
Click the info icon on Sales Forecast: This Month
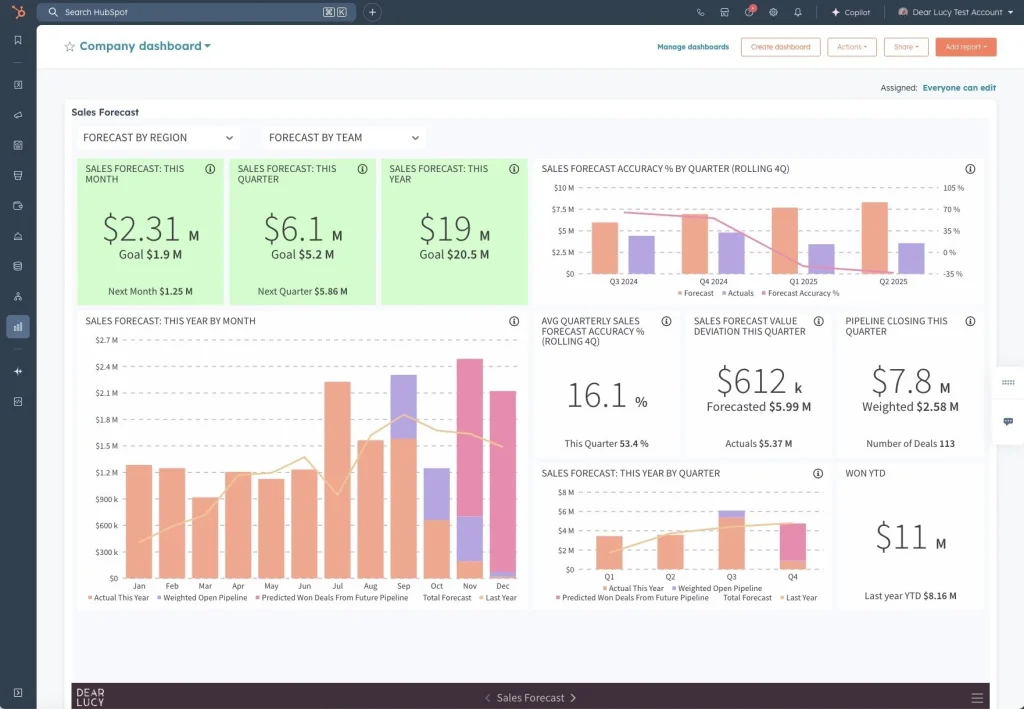tap(209, 169)
